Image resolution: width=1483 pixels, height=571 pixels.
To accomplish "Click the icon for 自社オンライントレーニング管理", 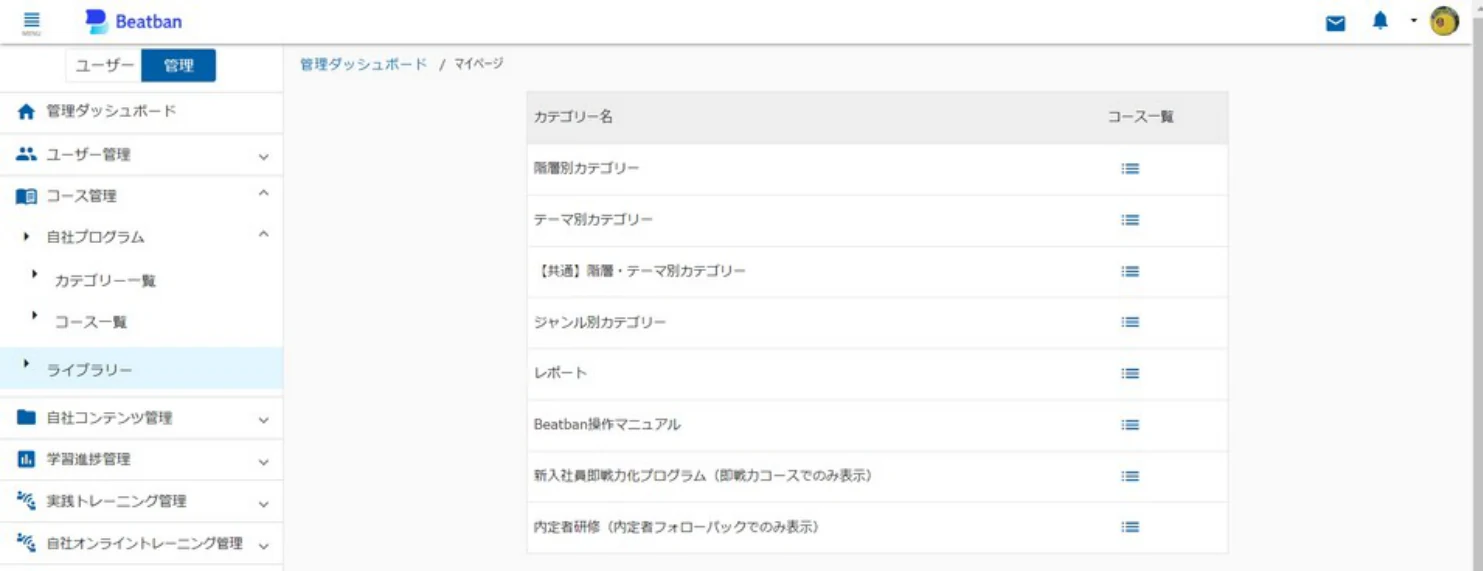I will [26, 543].
